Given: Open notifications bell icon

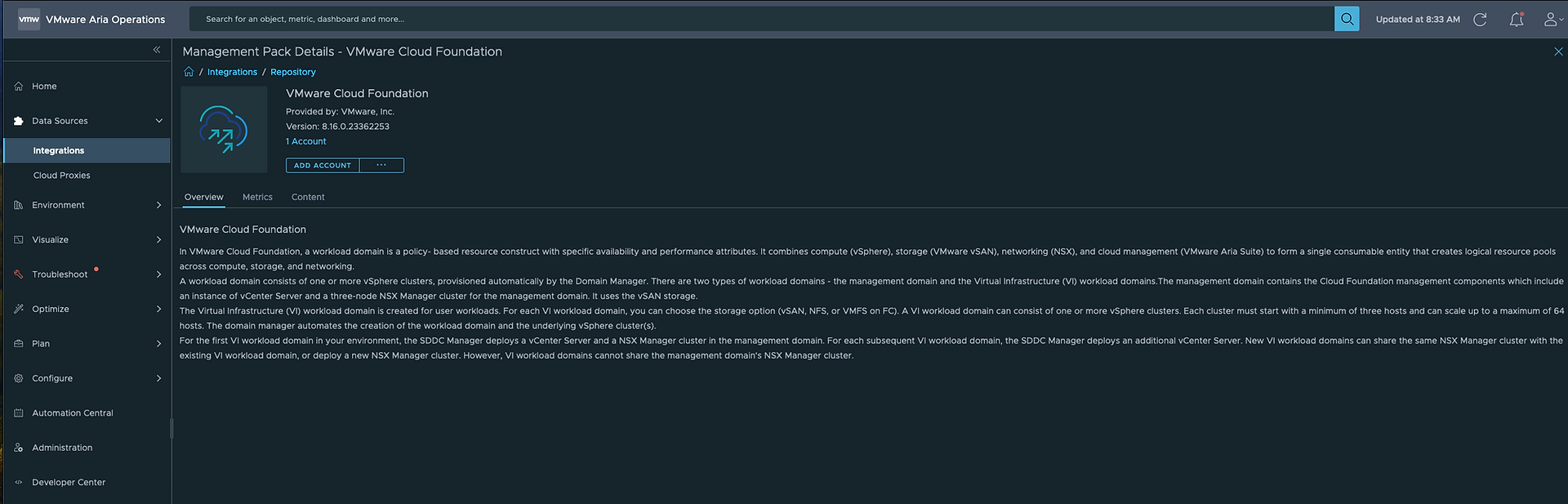Looking at the screenshot, I should pos(1517,20).
